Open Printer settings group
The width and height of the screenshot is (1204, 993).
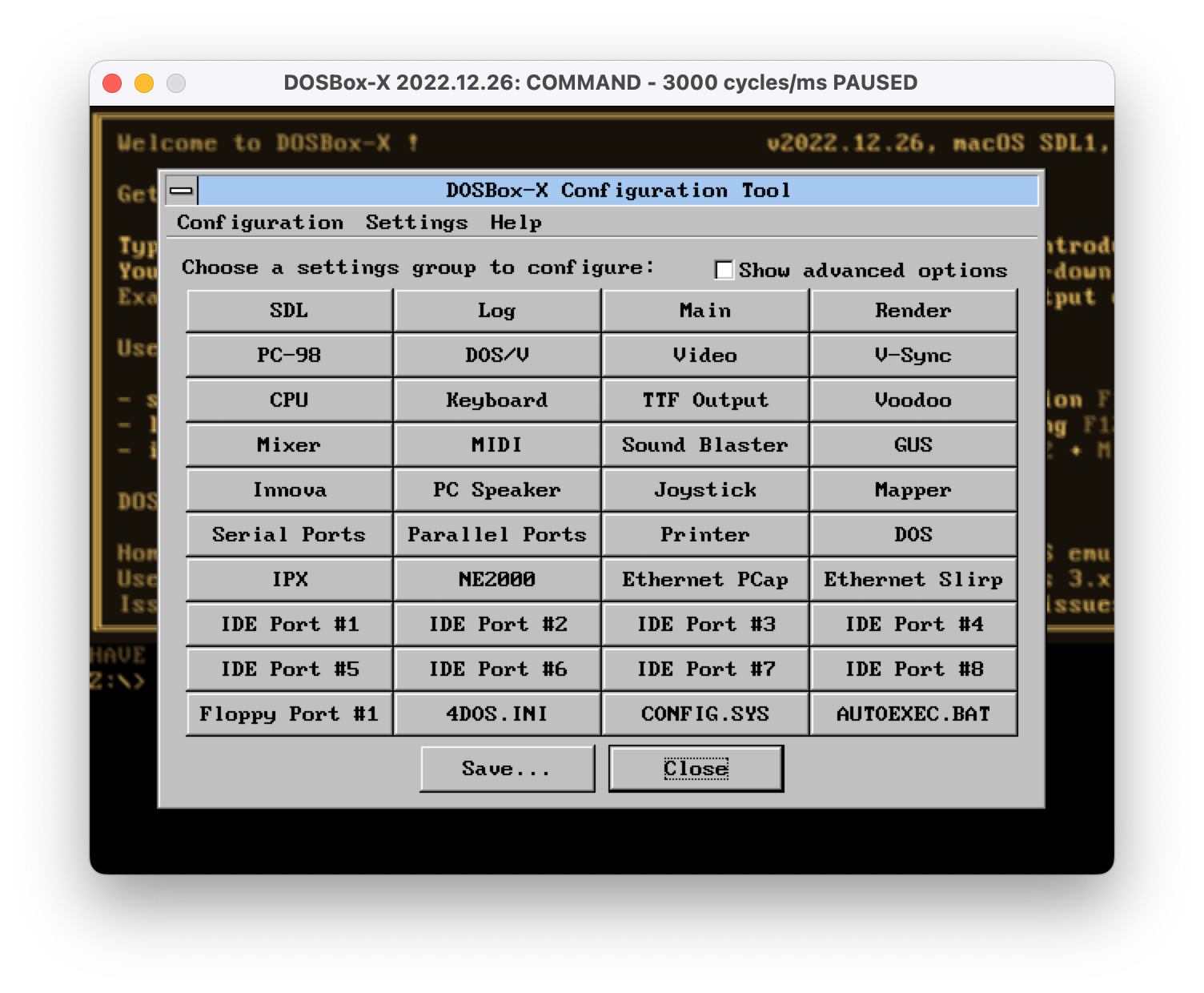pos(705,535)
